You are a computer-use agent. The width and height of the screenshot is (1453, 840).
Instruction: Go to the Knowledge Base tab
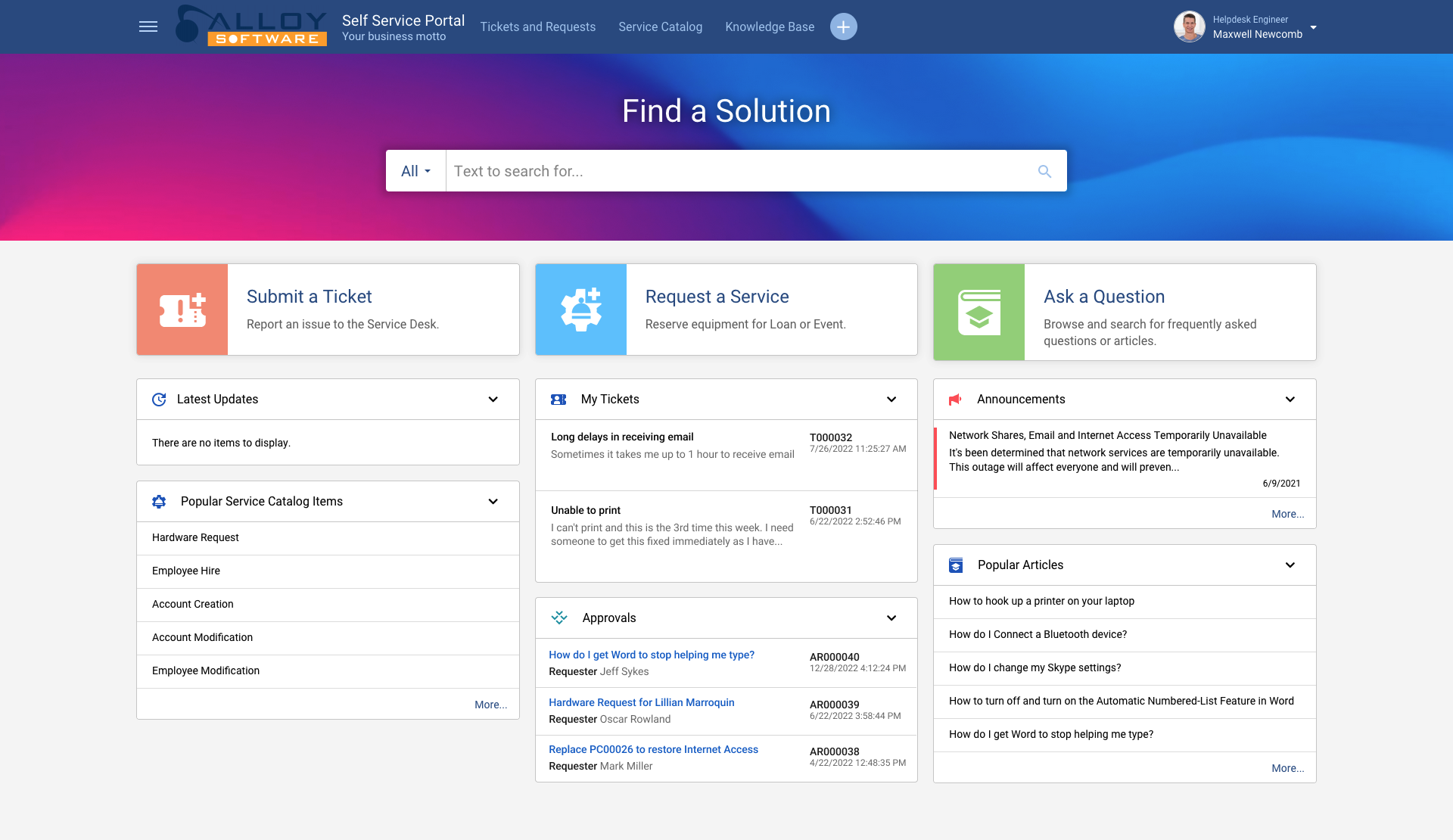click(769, 27)
